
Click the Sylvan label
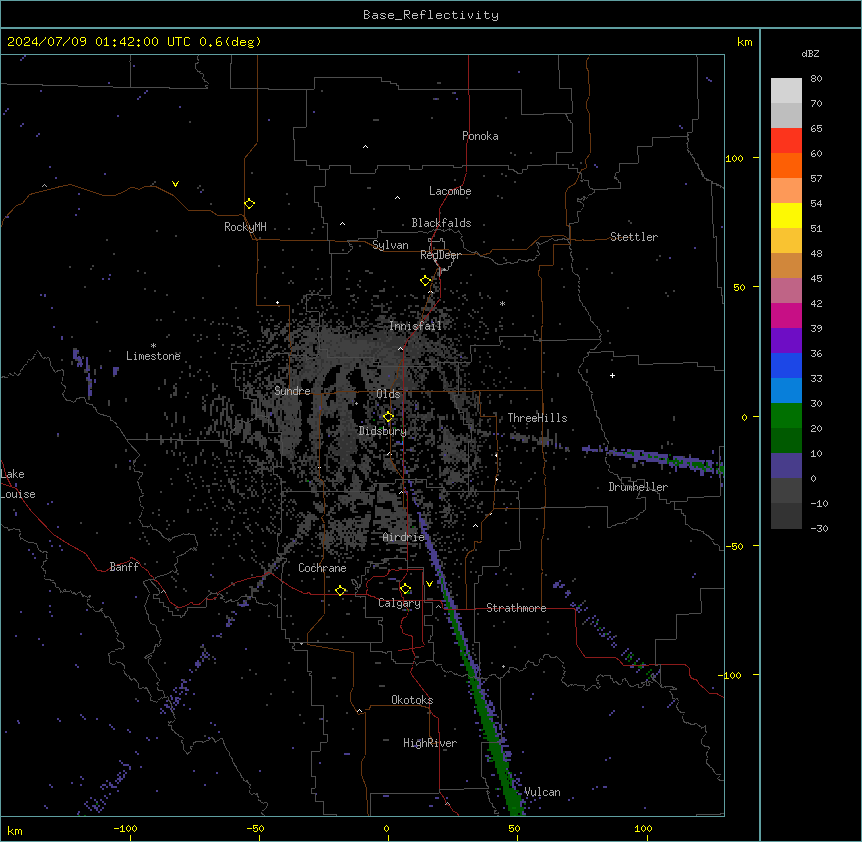pos(390,245)
